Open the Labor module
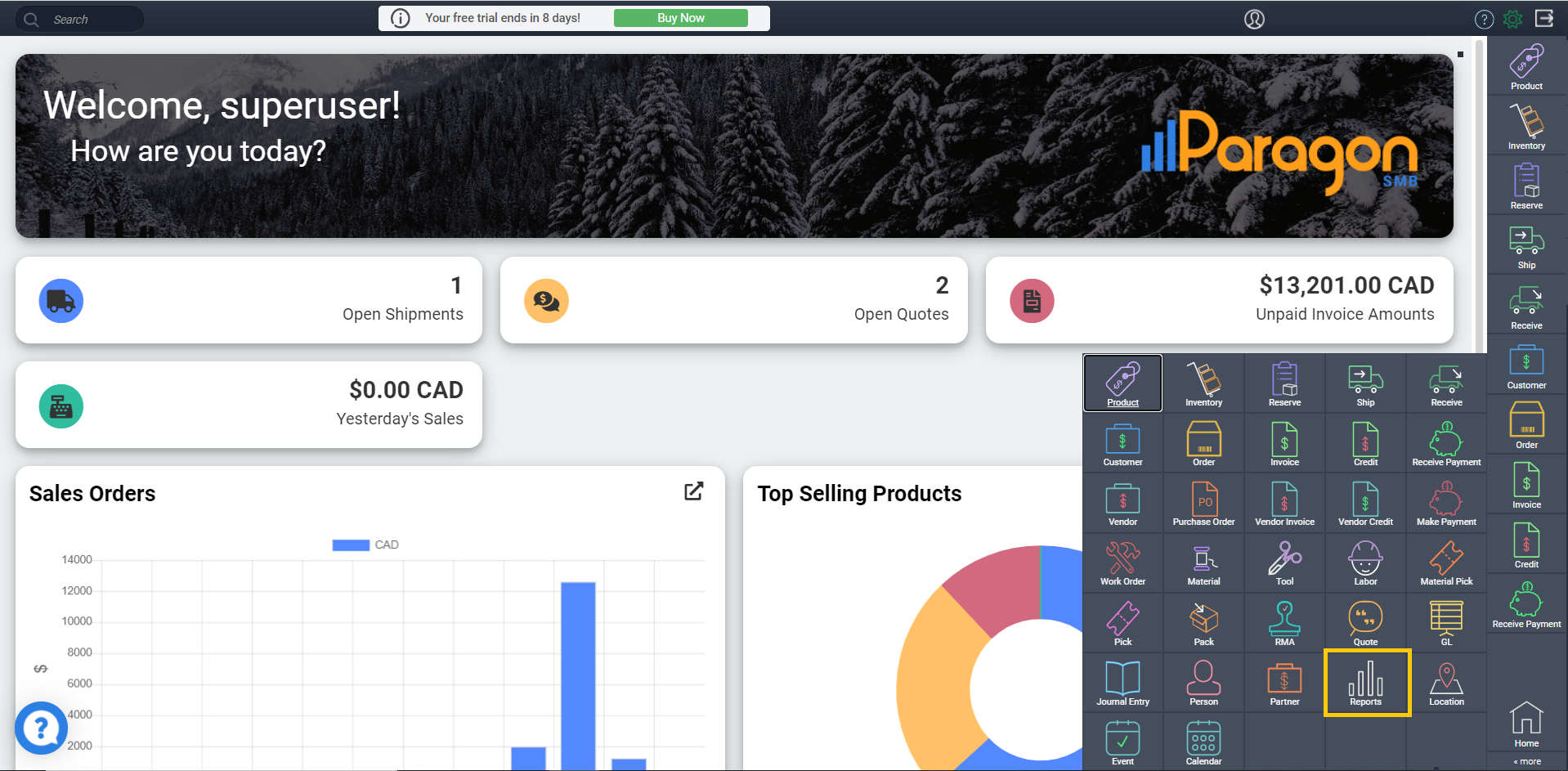1568x771 pixels. pos(1365,563)
